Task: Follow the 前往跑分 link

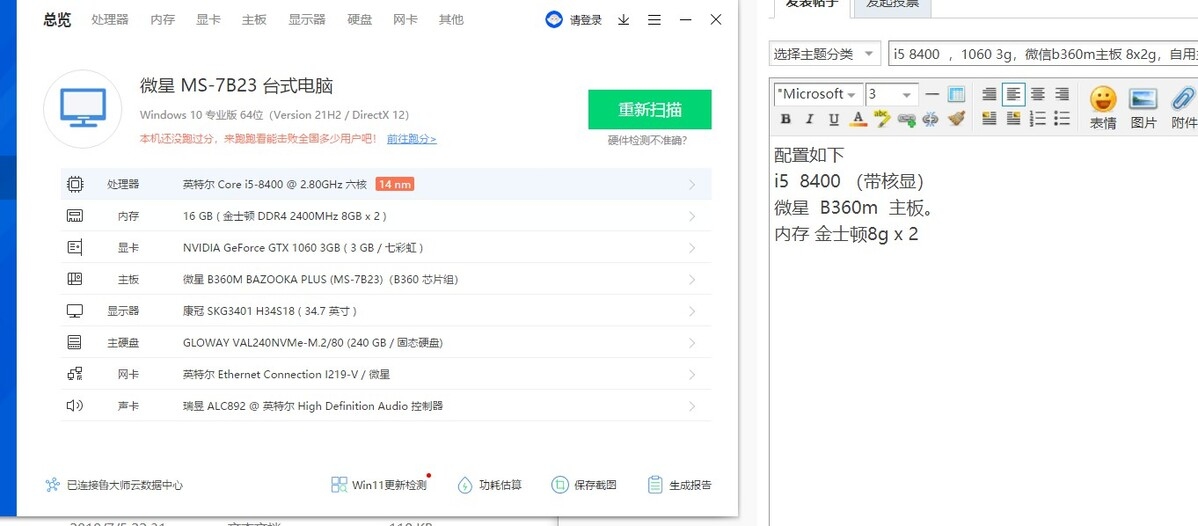Action: [x=412, y=139]
